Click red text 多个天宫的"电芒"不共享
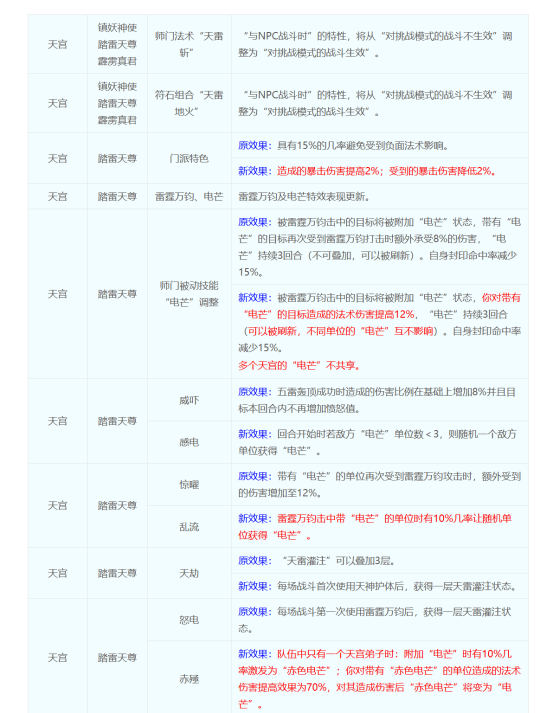The height and width of the screenshot is (713, 540). coord(299,366)
